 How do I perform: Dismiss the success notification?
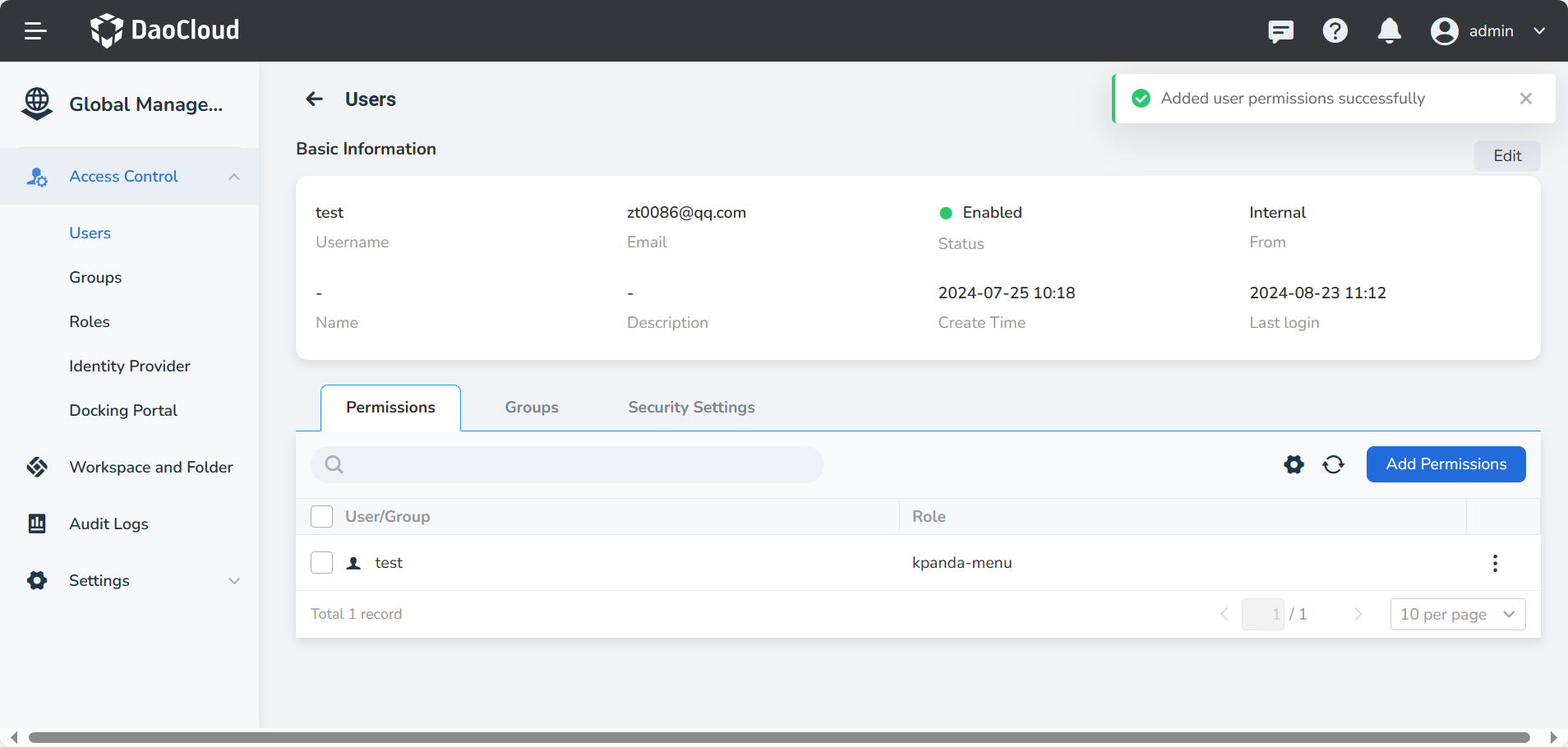1525,99
